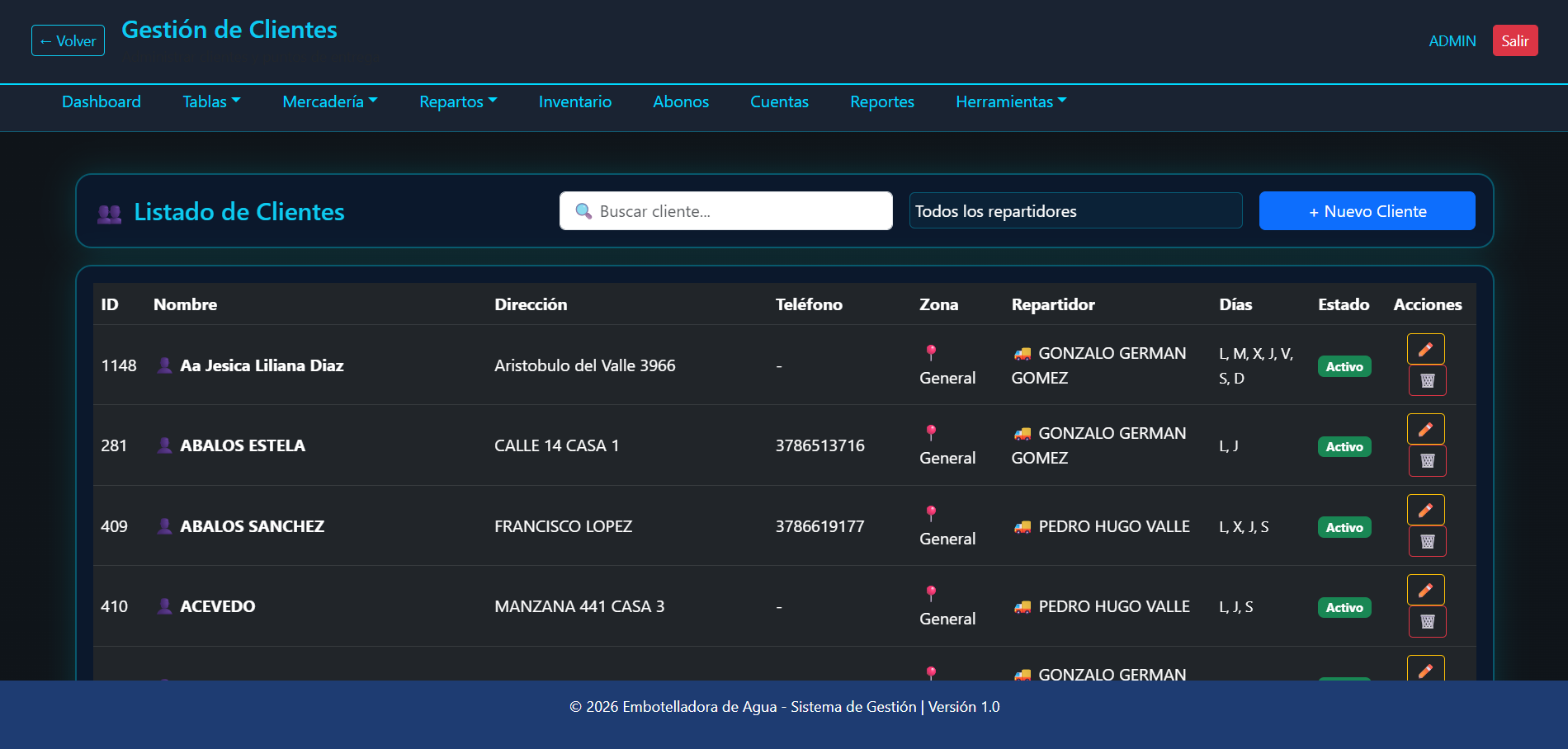Go to the Dashboard page

click(x=102, y=101)
